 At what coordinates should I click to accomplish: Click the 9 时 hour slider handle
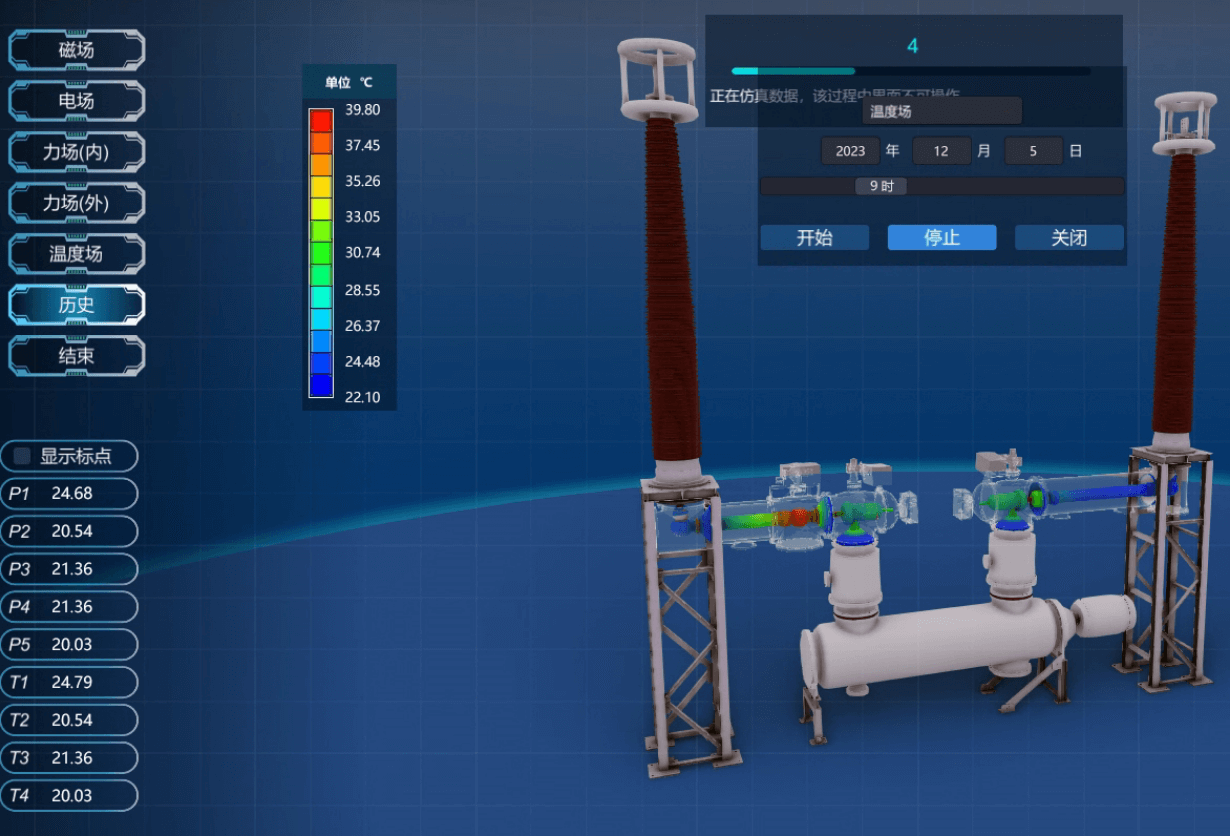point(881,186)
